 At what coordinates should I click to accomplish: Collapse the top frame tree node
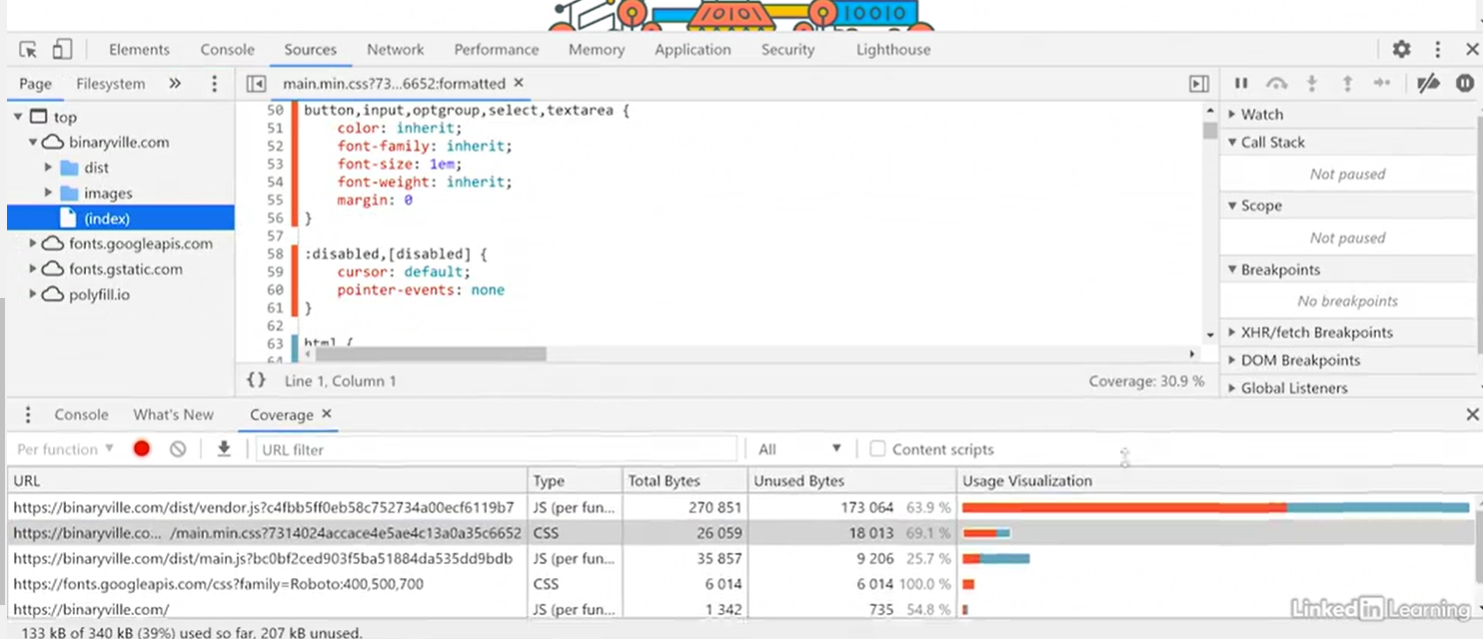18,117
